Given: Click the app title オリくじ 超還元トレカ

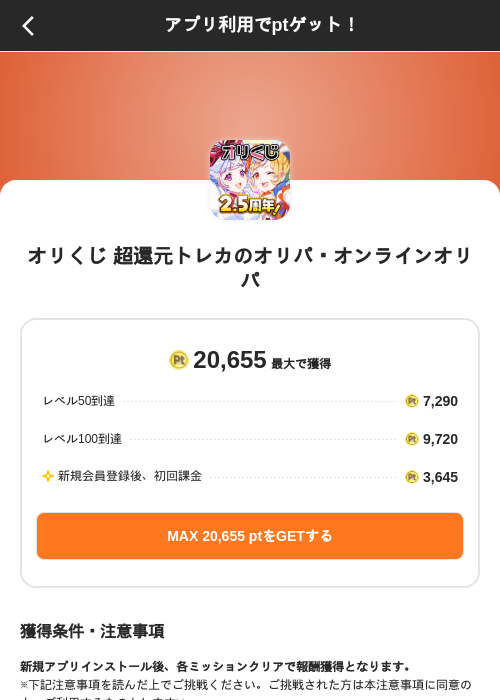Looking at the screenshot, I should point(250,267).
